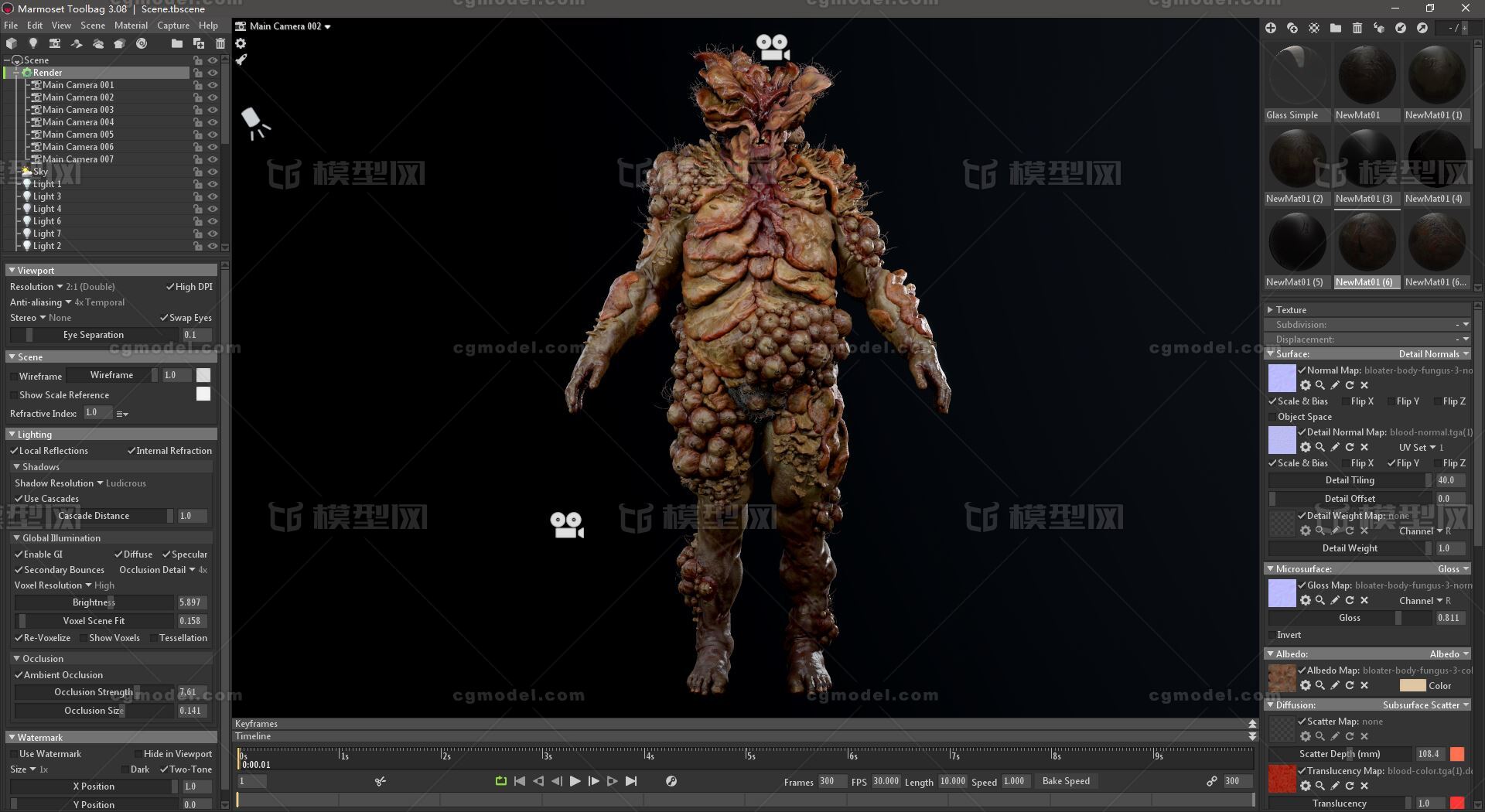Click the shadow catcher icon in scene toolbar

click(77, 43)
